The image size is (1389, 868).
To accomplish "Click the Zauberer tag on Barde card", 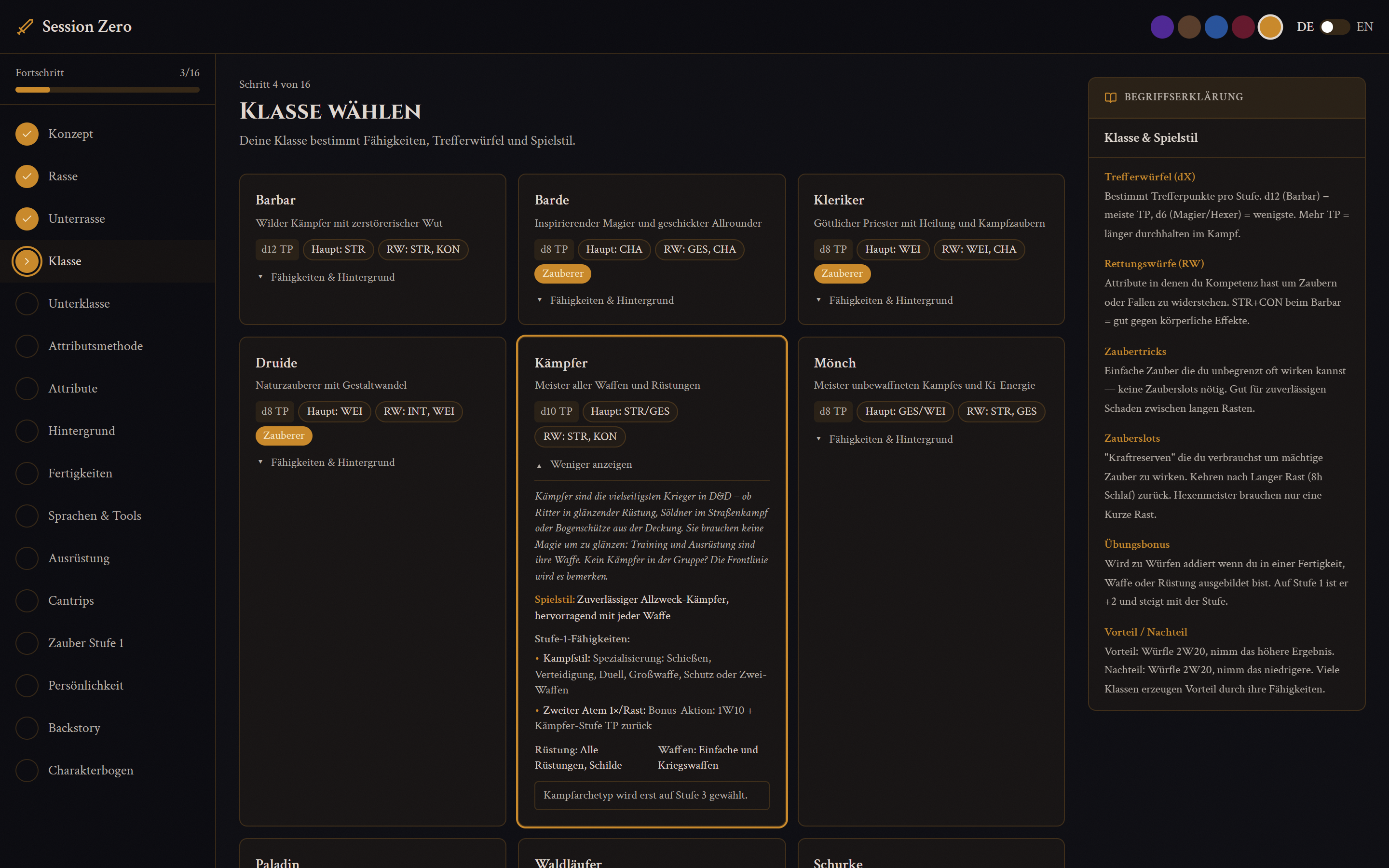I will (562, 274).
